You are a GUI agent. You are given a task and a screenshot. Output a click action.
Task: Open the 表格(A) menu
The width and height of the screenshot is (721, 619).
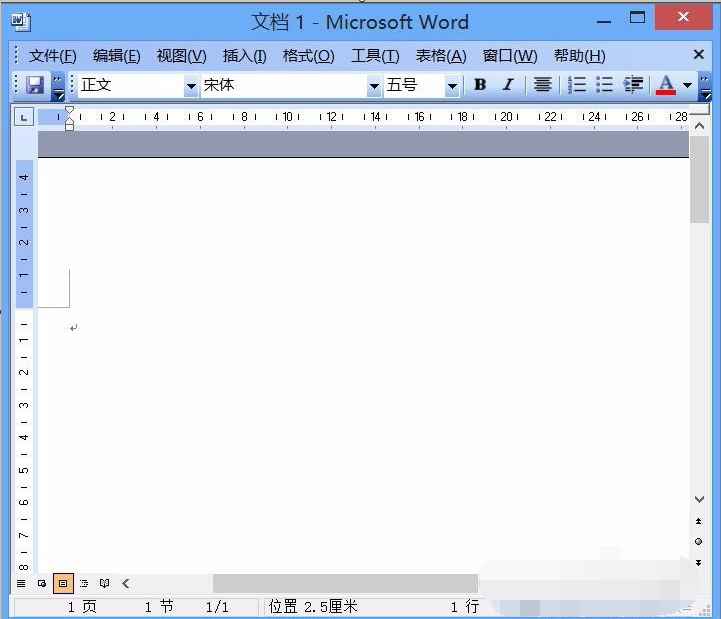click(x=441, y=56)
